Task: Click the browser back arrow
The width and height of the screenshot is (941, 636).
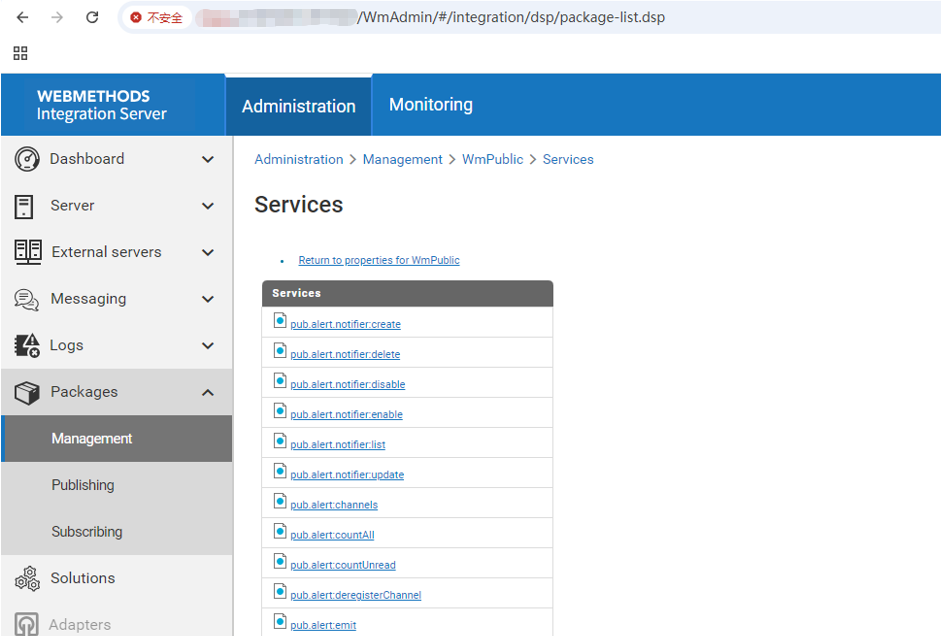Action: [22, 17]
